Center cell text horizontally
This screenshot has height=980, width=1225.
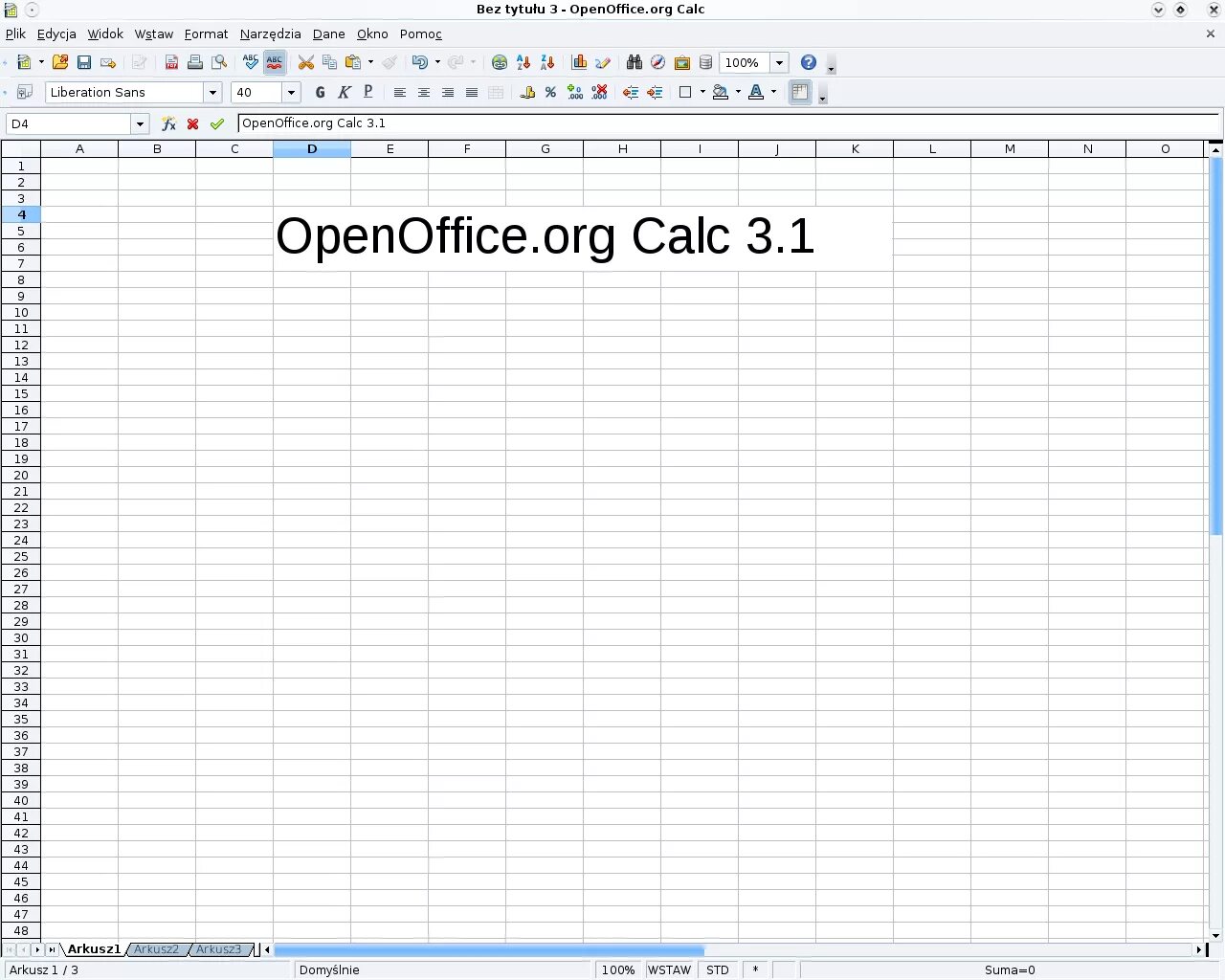(423, 92)
